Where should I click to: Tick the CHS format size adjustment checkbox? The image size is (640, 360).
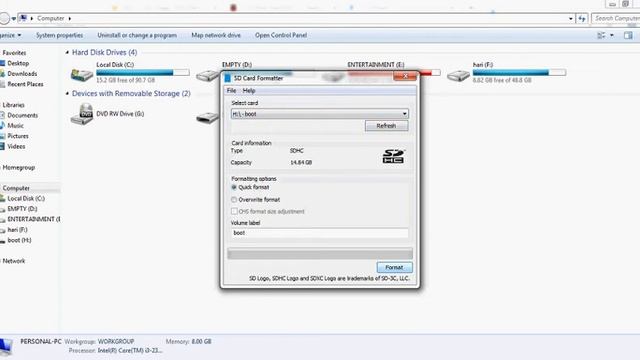point(234,211)
